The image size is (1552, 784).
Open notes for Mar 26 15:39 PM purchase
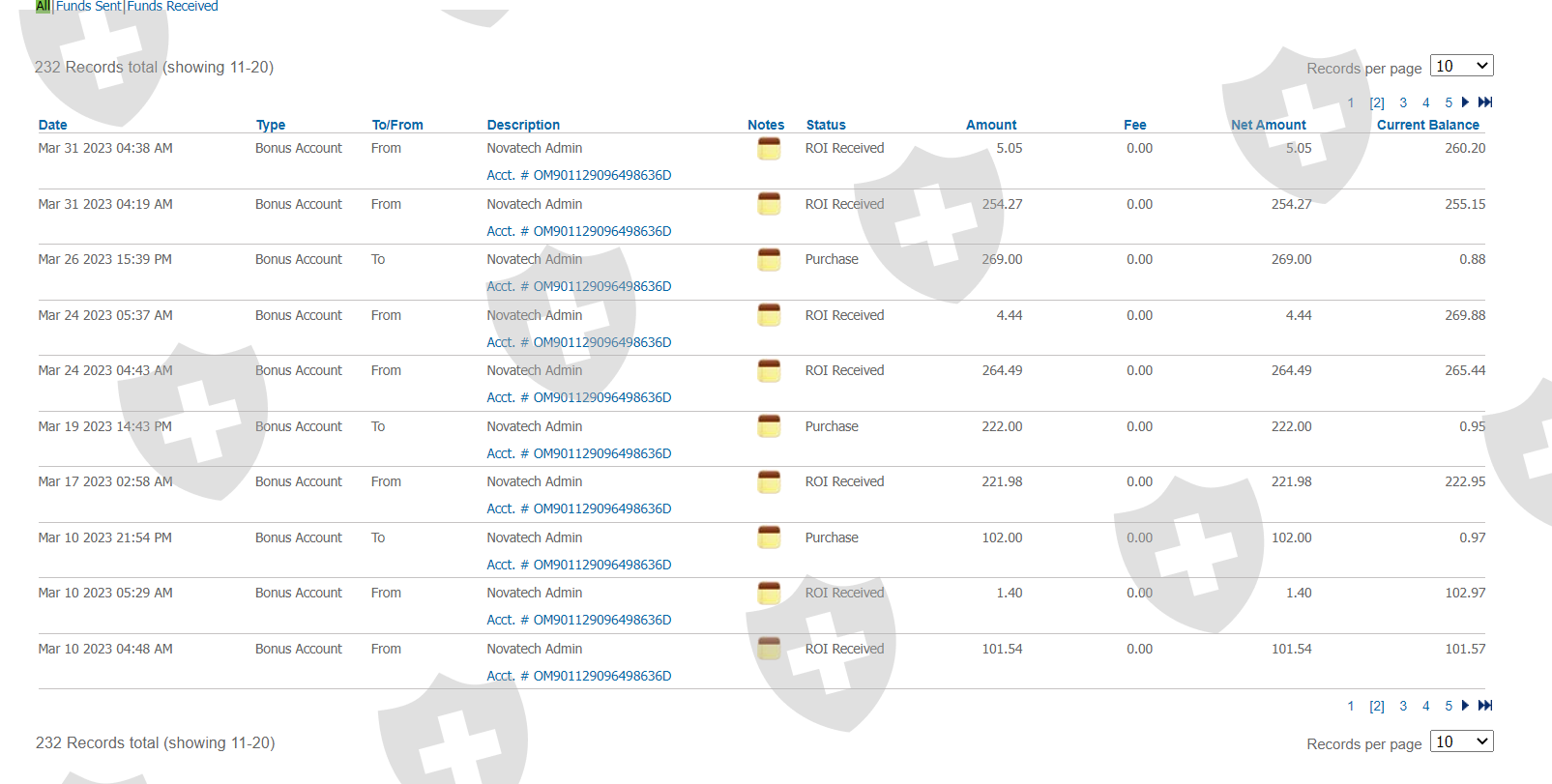(769, 260)
